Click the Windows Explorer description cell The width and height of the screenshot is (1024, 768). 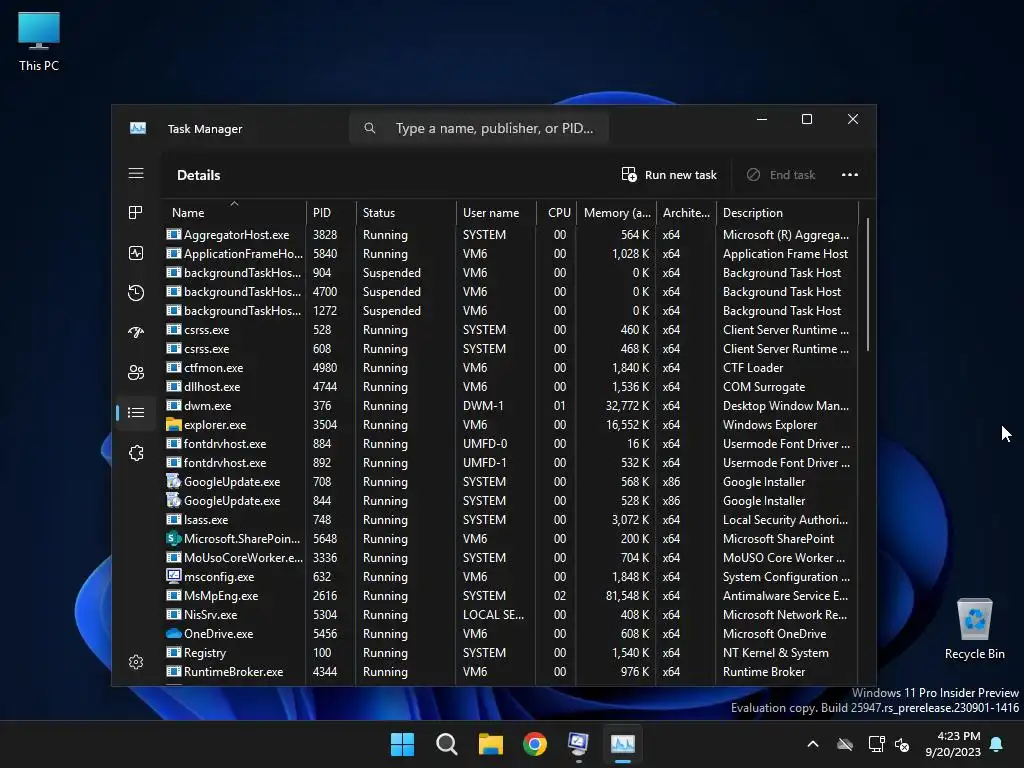pyautogui.click(x=770, y=424)
